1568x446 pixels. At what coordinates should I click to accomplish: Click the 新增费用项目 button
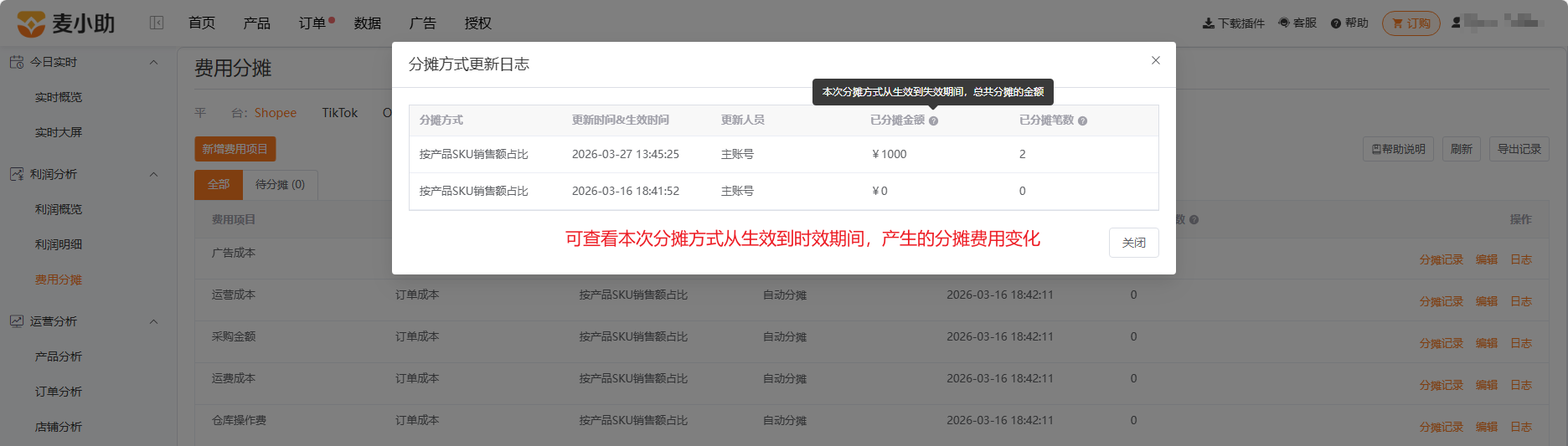(x=235, y=149)
